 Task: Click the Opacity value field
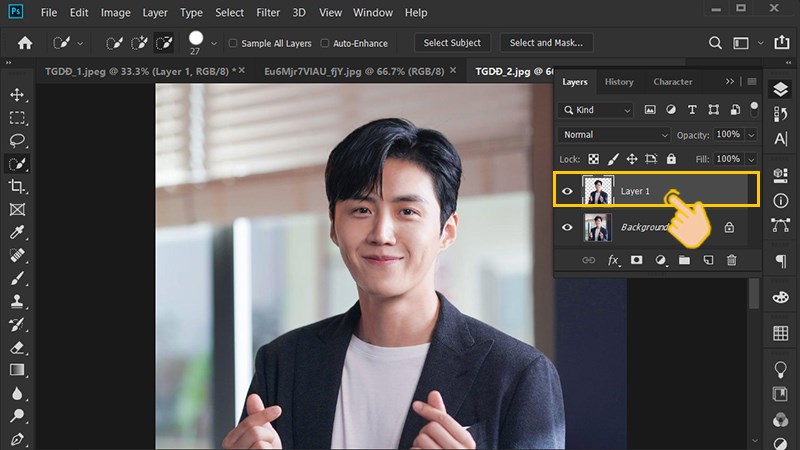[728, 135]
